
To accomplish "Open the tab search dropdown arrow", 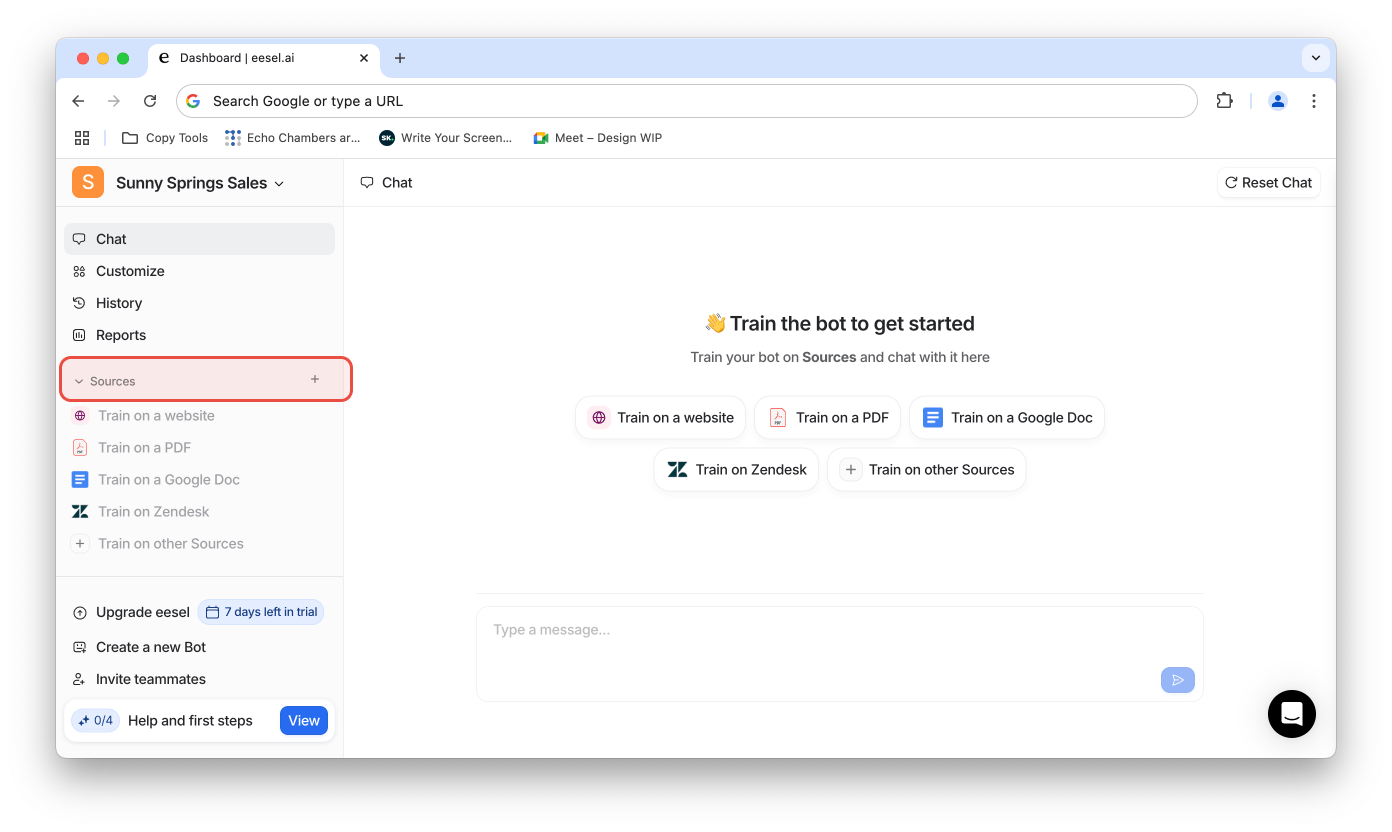I will pyautogui.click(x=1316, y=58).
